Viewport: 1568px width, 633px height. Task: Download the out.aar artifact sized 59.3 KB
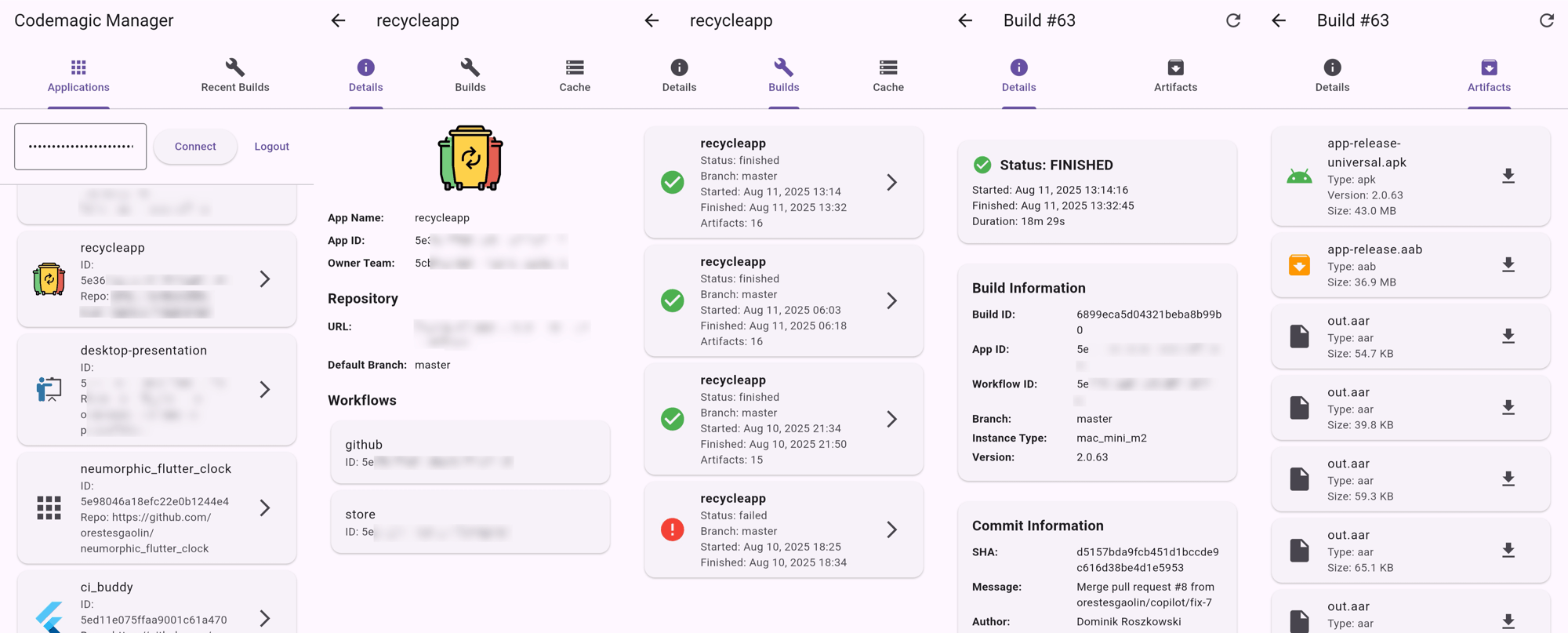[1508, 479]
